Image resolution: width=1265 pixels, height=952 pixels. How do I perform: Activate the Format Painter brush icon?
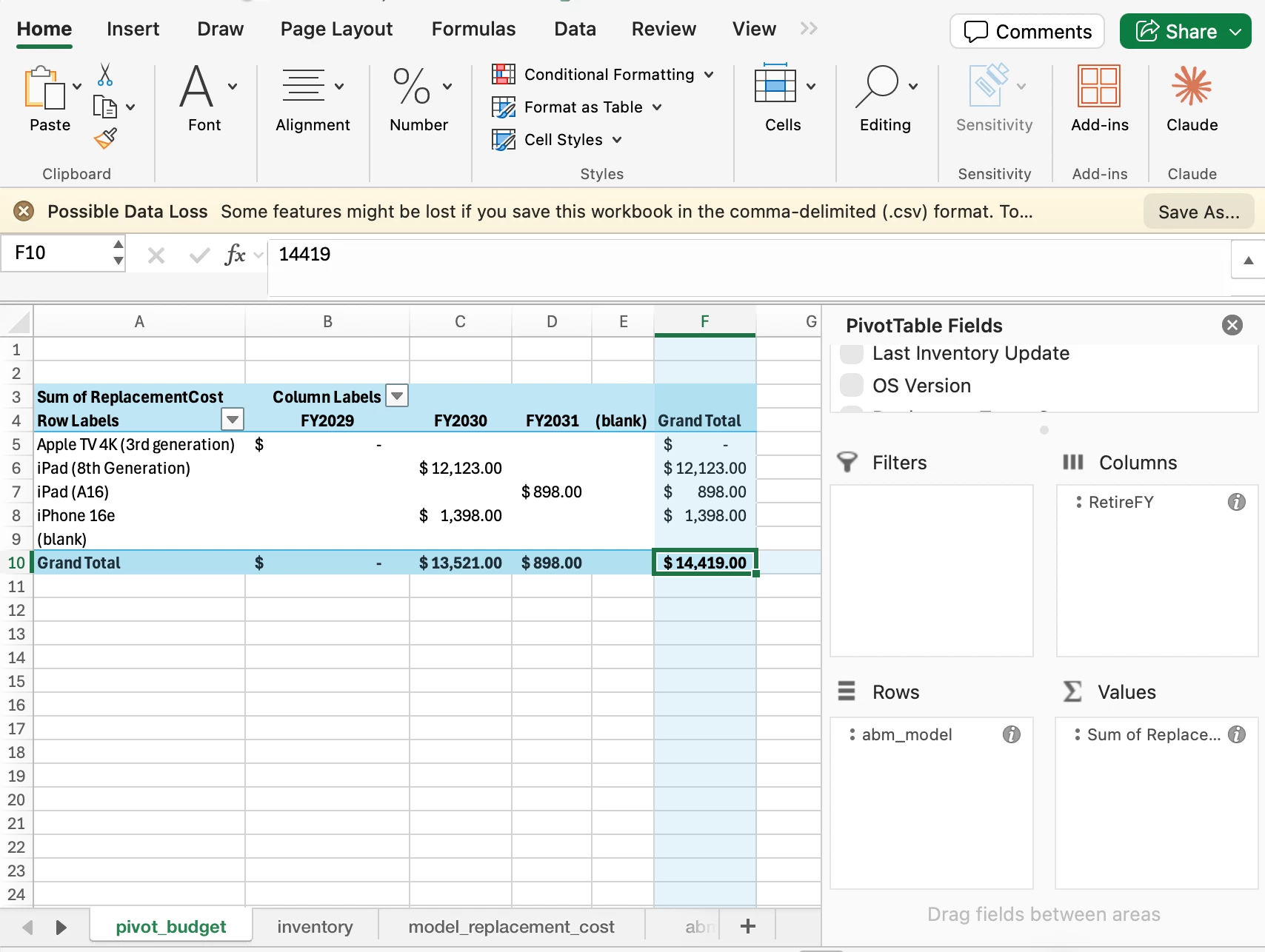(105, 138)
